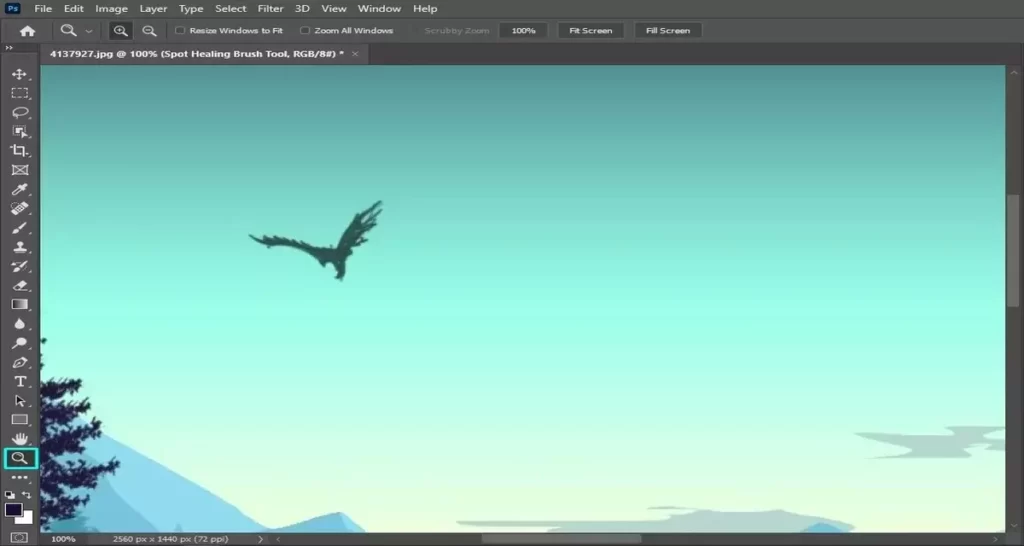Choose the Zoom In mode icon

(120, 31)
